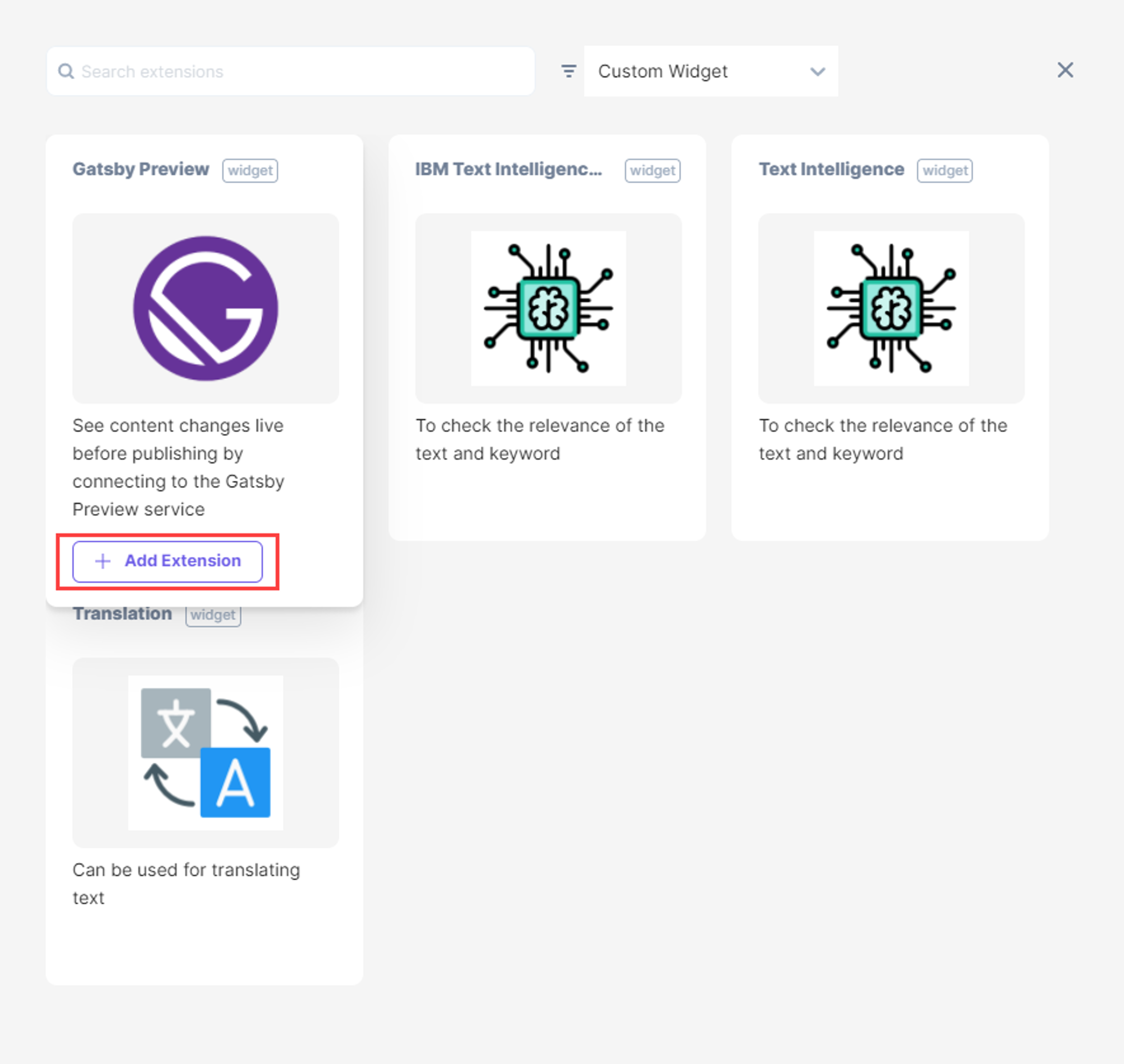Focus the Search extensions field

290,71
